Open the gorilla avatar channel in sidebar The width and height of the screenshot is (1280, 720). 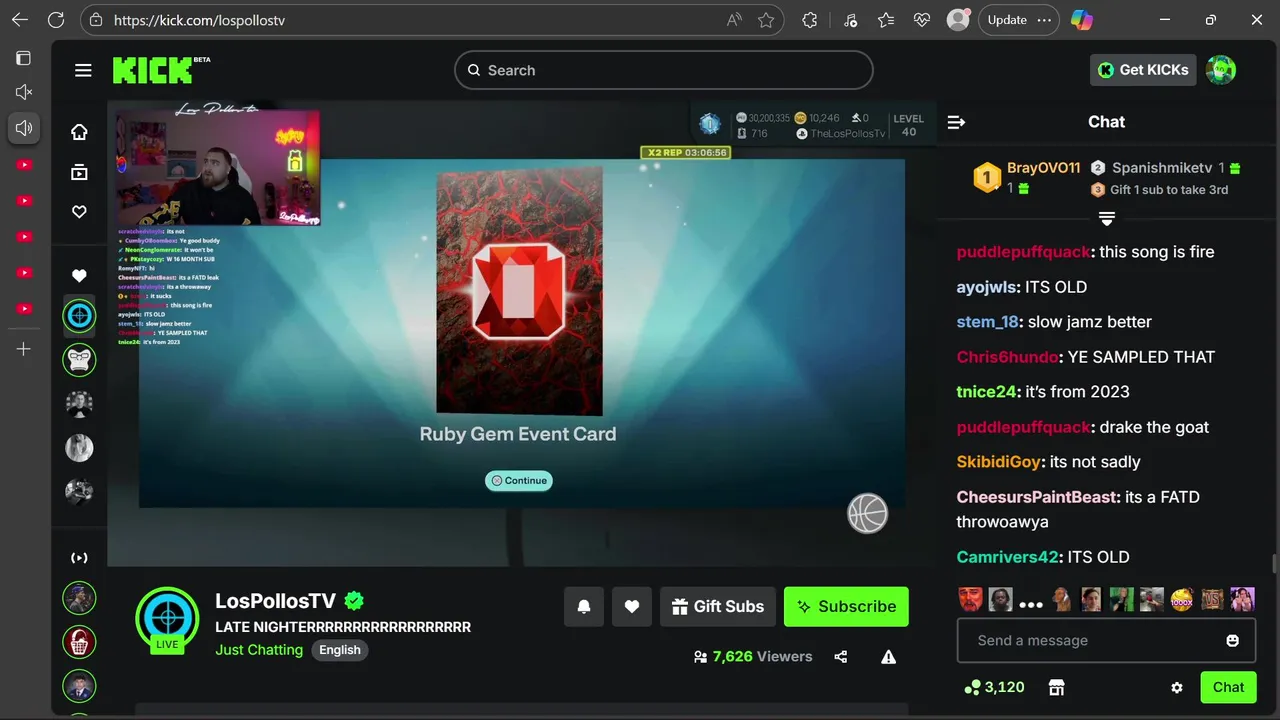click(x=79, y=359)
